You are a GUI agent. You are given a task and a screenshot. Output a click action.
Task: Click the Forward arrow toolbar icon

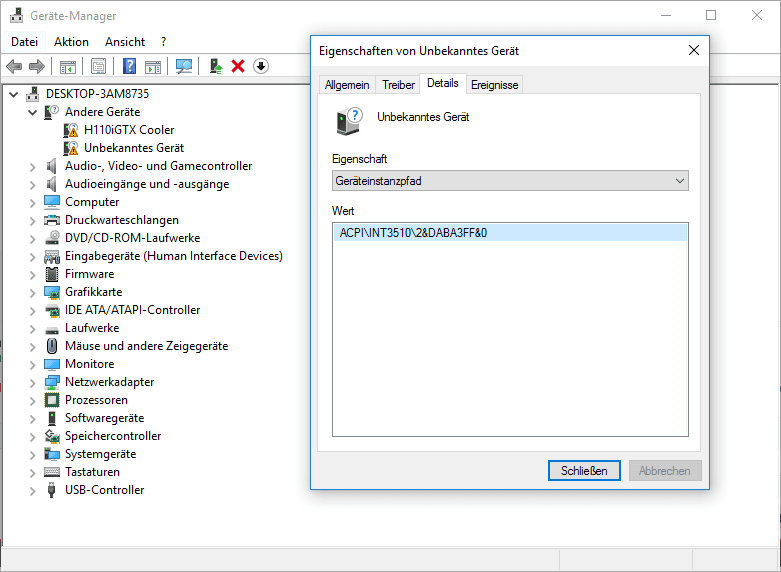(x=37, y=66)
